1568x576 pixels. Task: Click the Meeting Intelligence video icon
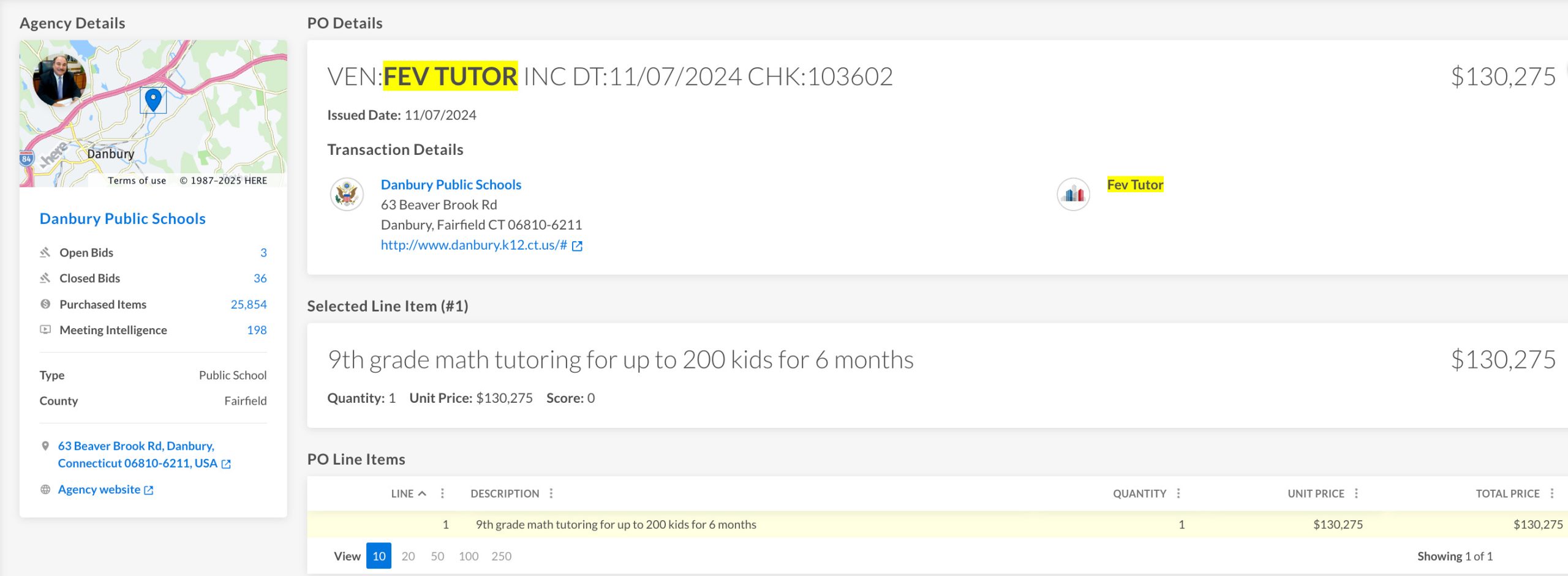pos(45,330)
